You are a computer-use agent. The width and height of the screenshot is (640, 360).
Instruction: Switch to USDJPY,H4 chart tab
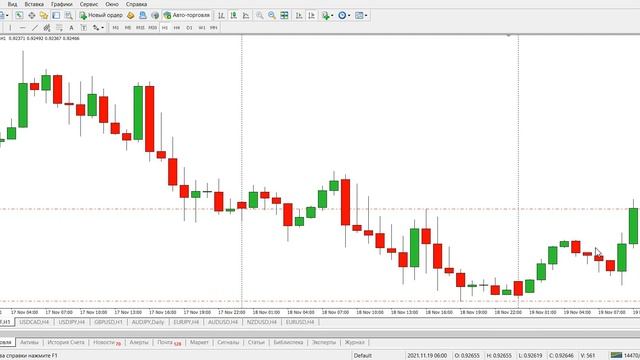[72, 322]
